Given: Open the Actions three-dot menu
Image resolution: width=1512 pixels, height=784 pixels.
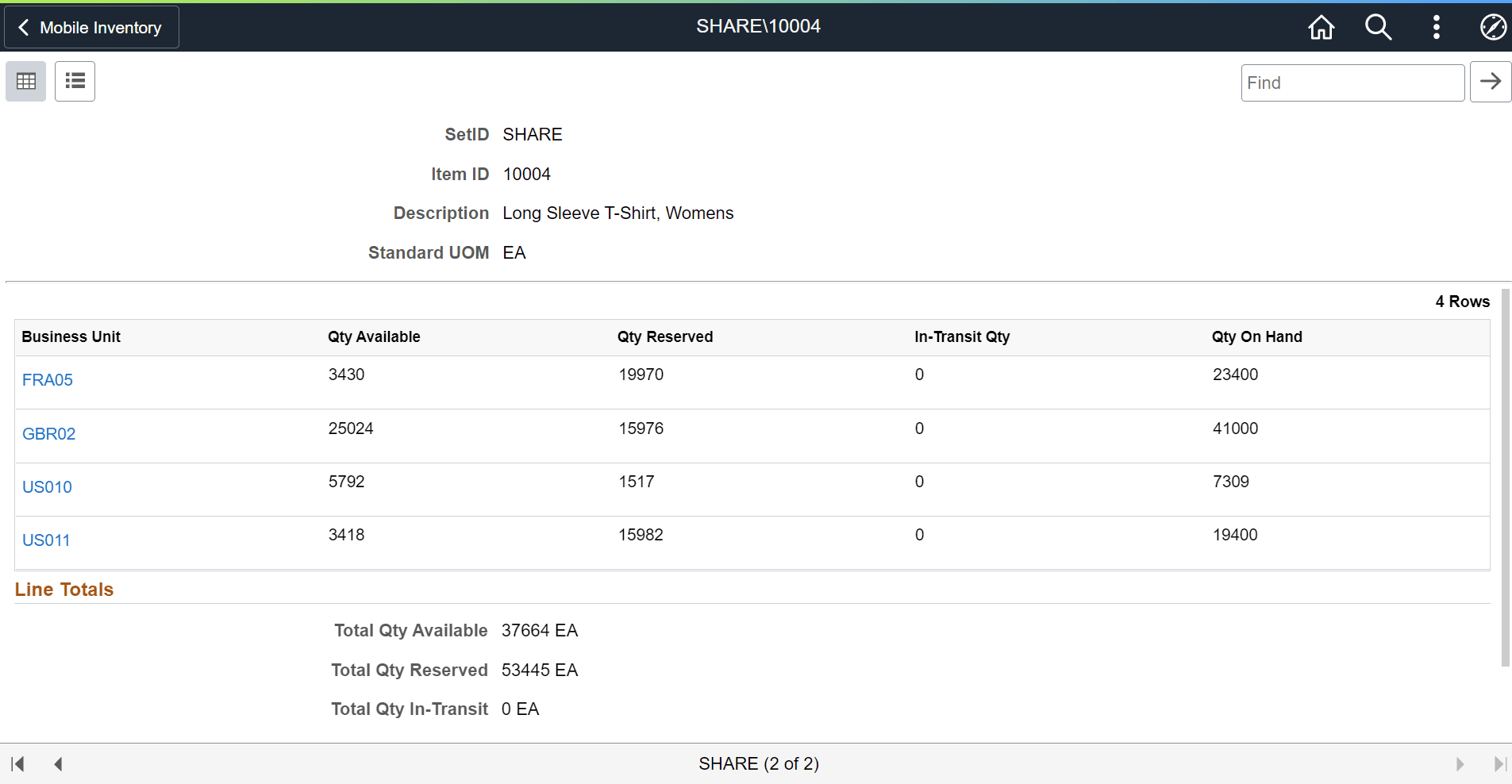Looking at the screenshot, I should point(1436,26).
